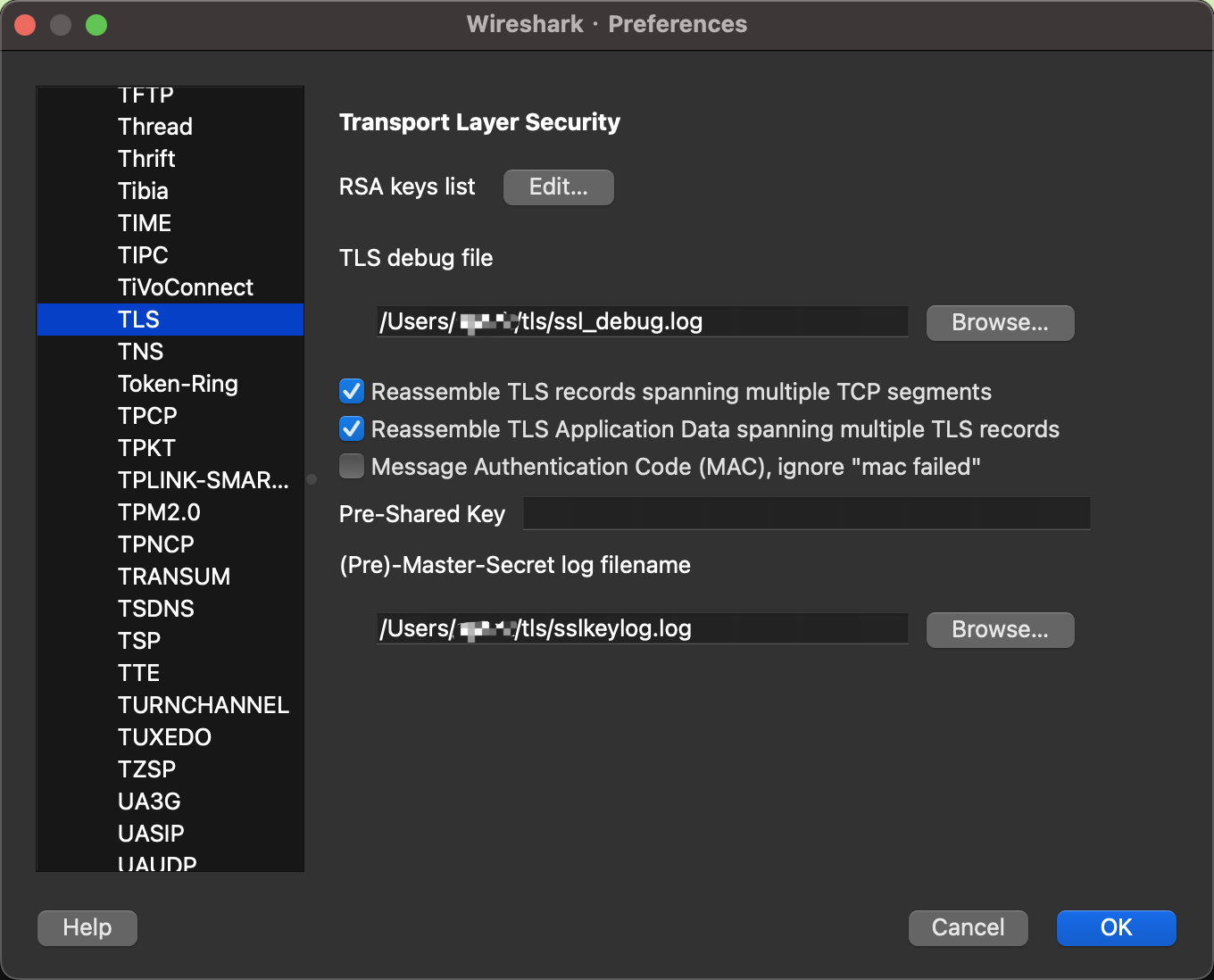Focus the Pre-Shared Key field
Screen dimensions: 1214x980
coord(807,513)
